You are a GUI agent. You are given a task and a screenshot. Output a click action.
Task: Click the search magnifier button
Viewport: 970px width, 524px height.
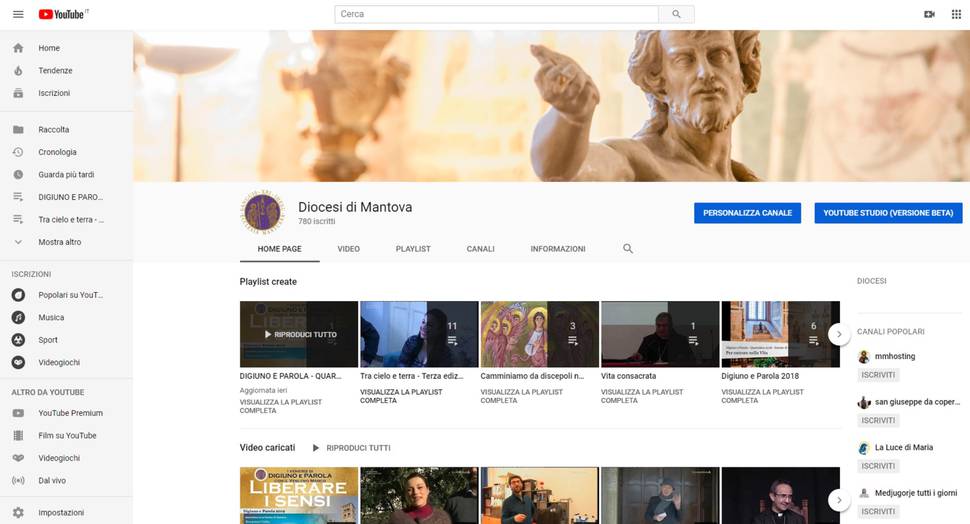click(676, 14)
